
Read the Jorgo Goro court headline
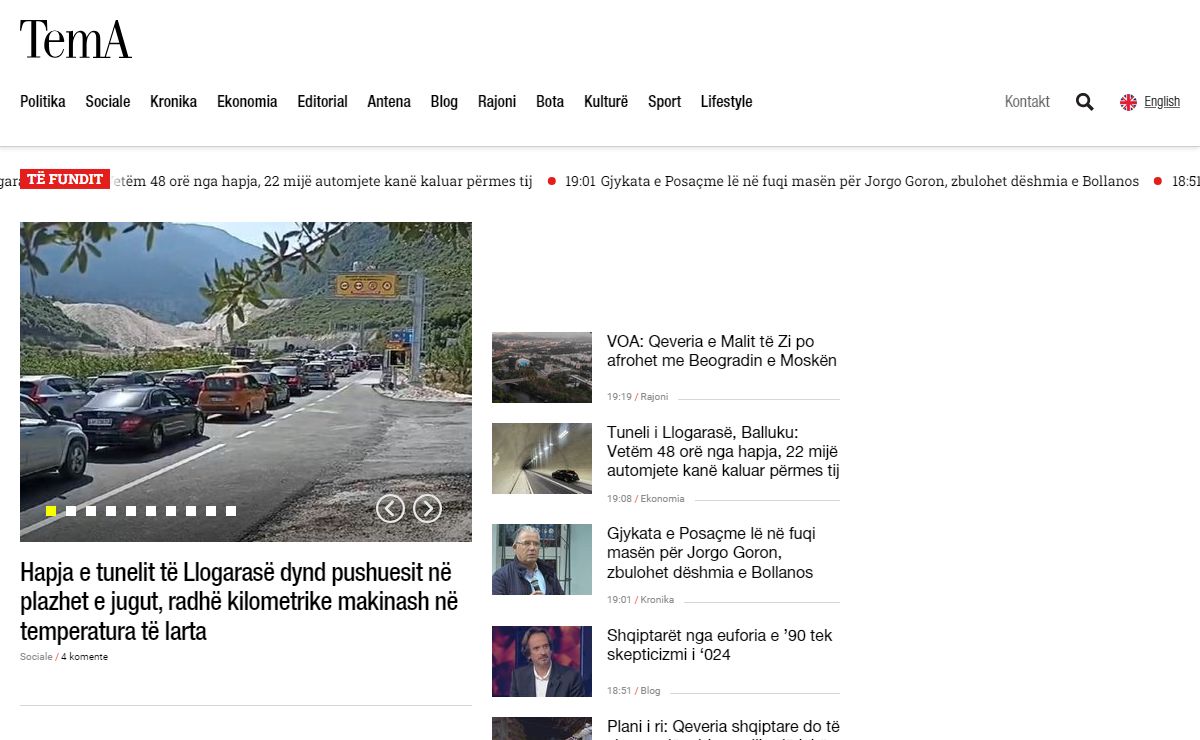(x=710, y=553)
